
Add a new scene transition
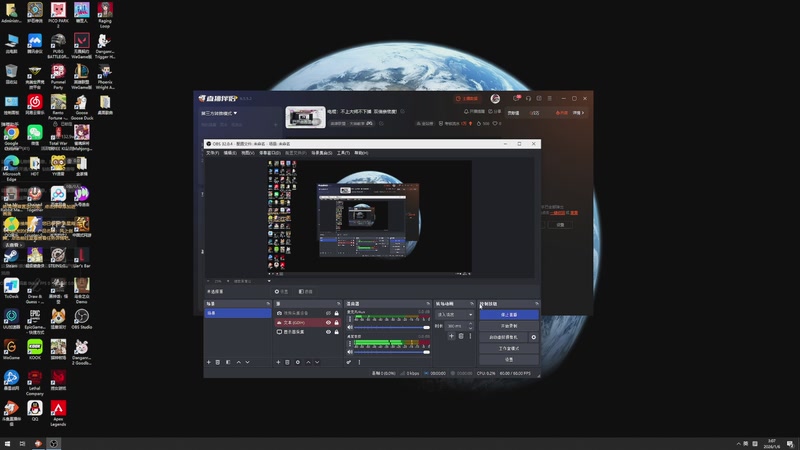[x=451, y=336]
